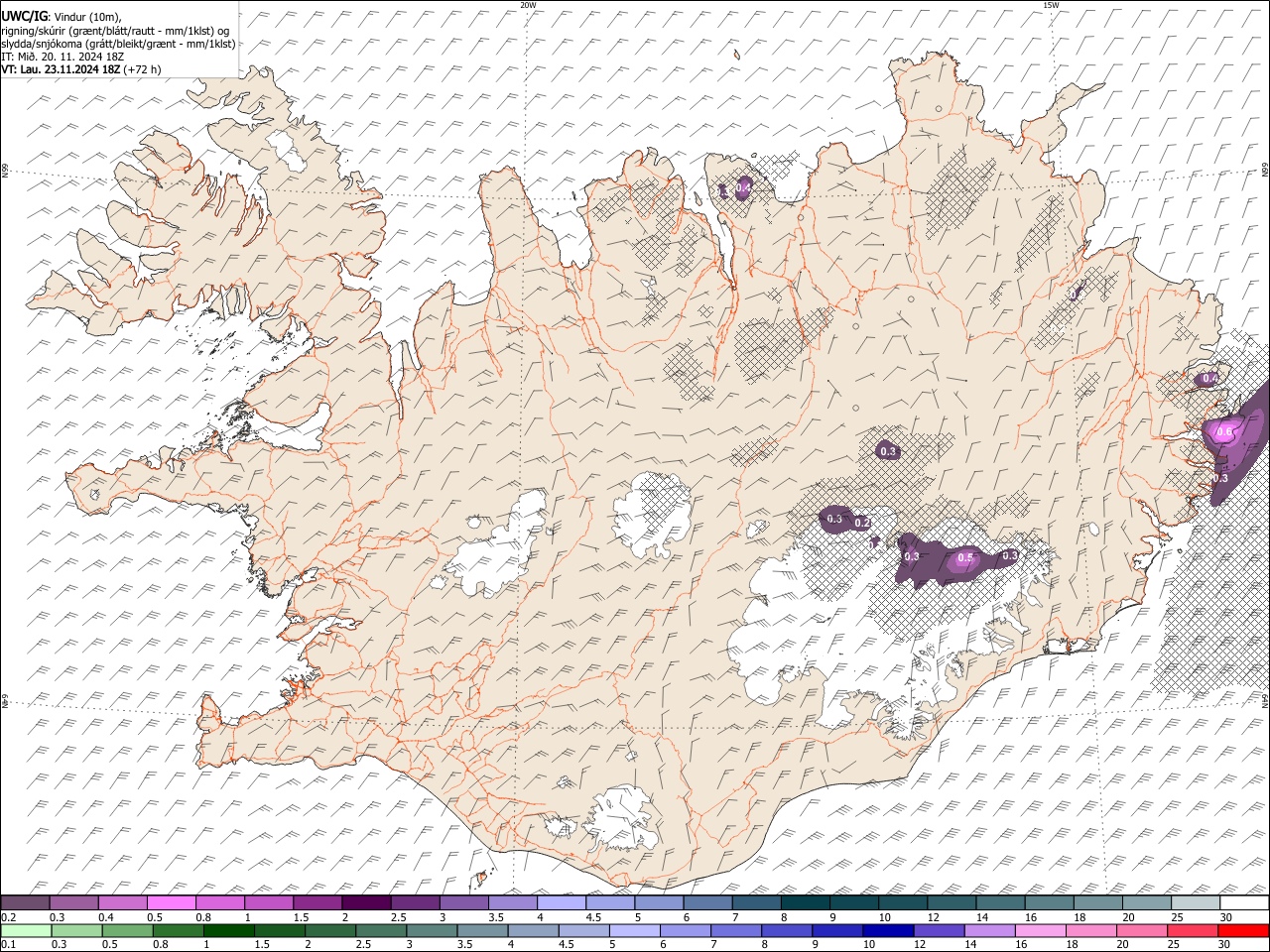
Task: Select the dark mauve 0.2 swatch in upper legend
Action: pyautogui.click(x=26, y=903)
